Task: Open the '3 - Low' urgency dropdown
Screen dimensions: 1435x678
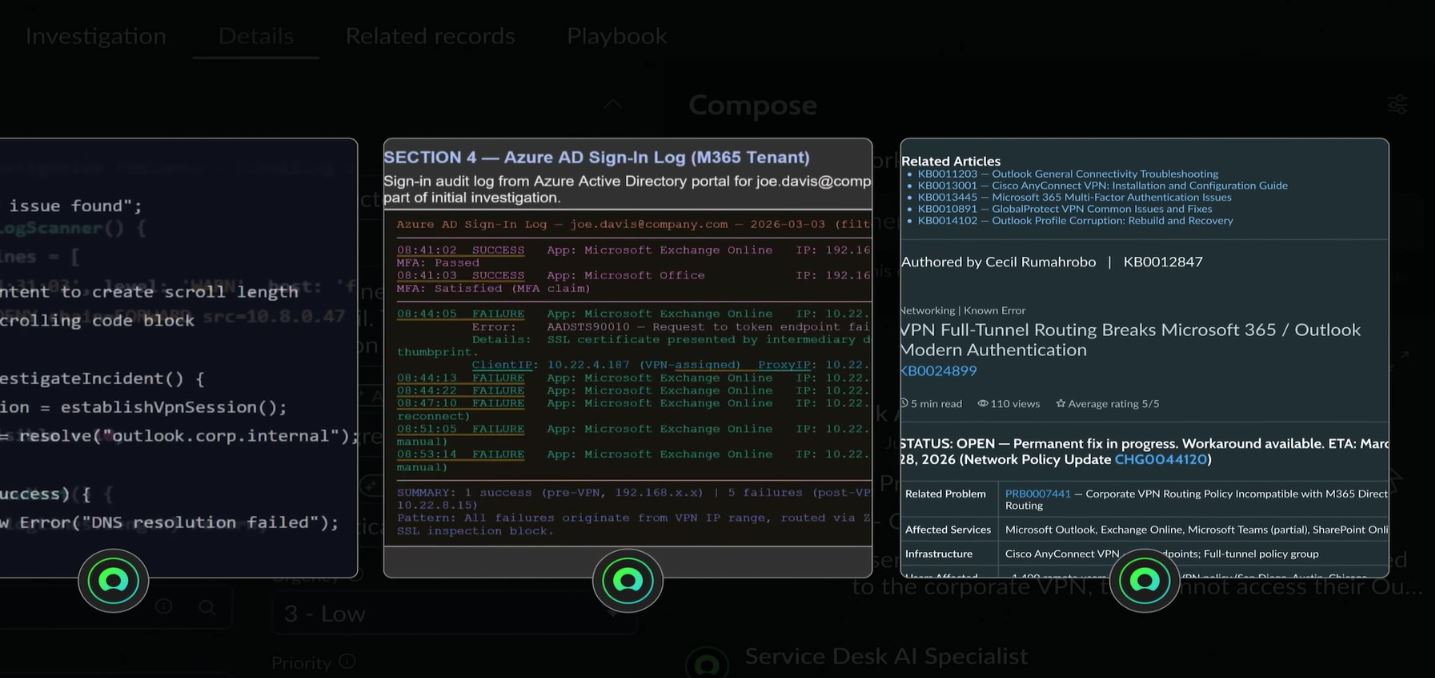Action: click(x=454, y=613)
